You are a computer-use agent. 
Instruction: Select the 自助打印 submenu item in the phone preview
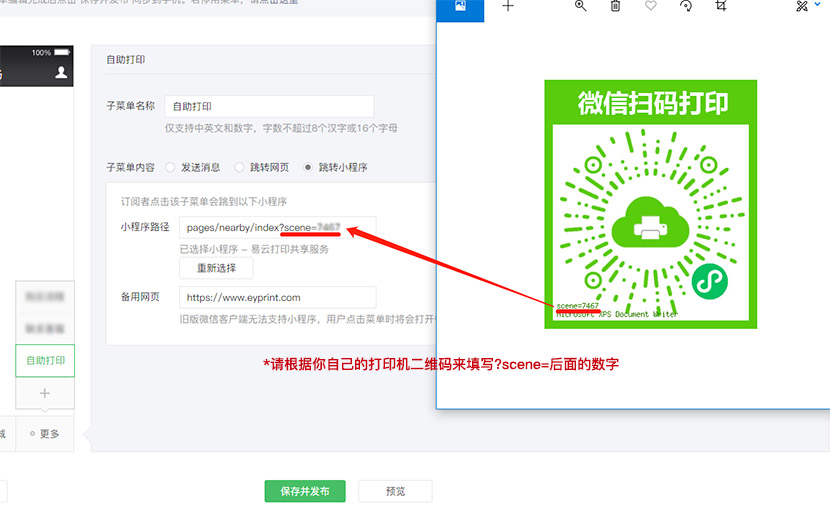45,361
